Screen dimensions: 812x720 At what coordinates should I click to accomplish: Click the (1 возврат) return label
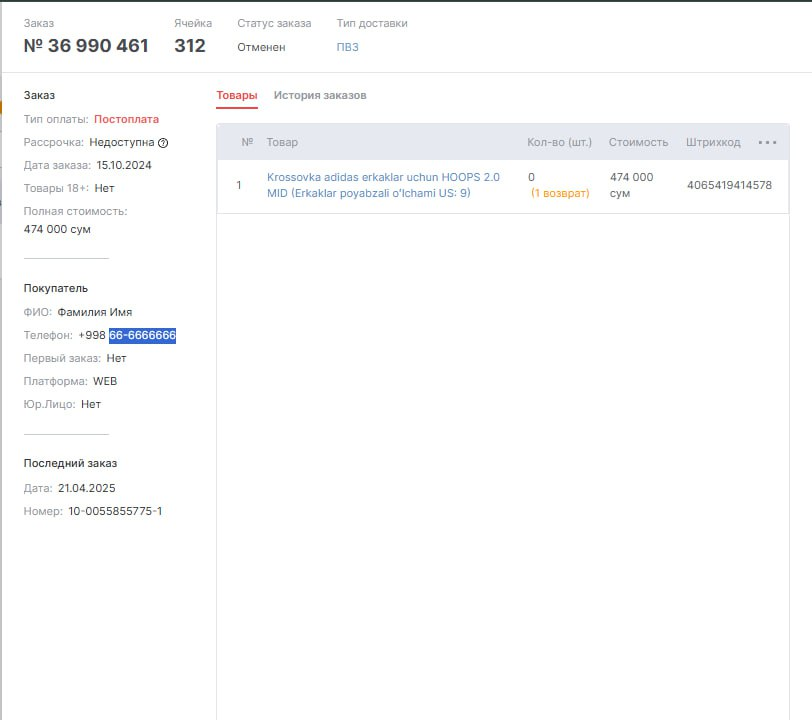pos(560,193)
